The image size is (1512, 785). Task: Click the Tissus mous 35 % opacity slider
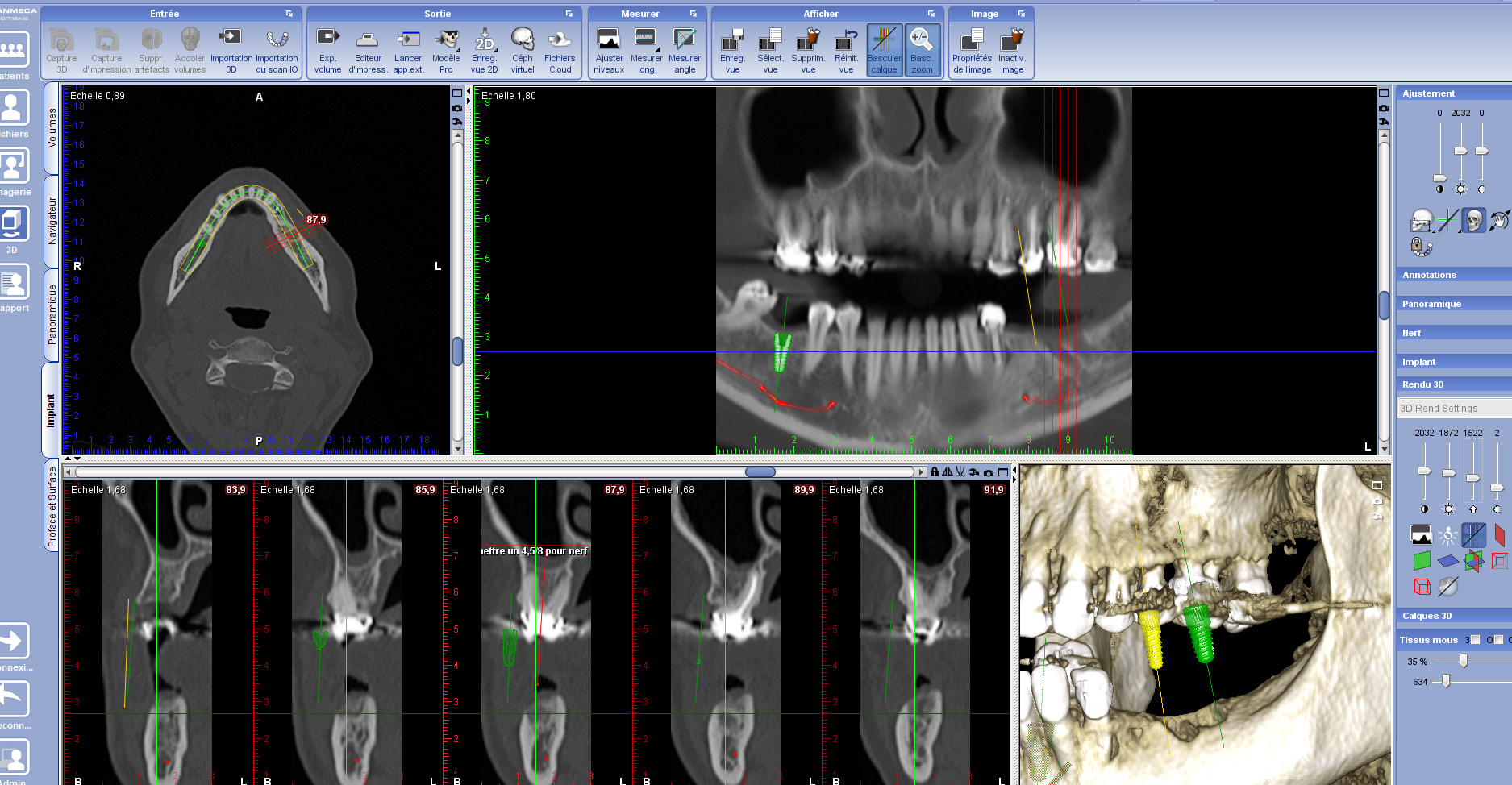(x=1463, y=661)
